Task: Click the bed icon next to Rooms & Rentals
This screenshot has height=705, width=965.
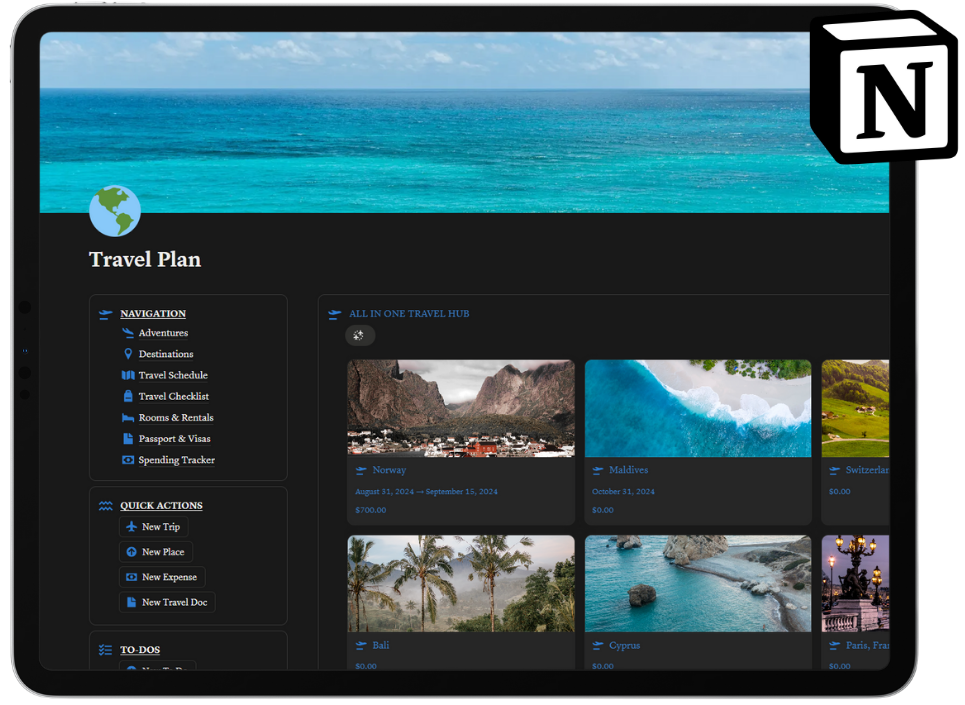Action: click(127, 418)
